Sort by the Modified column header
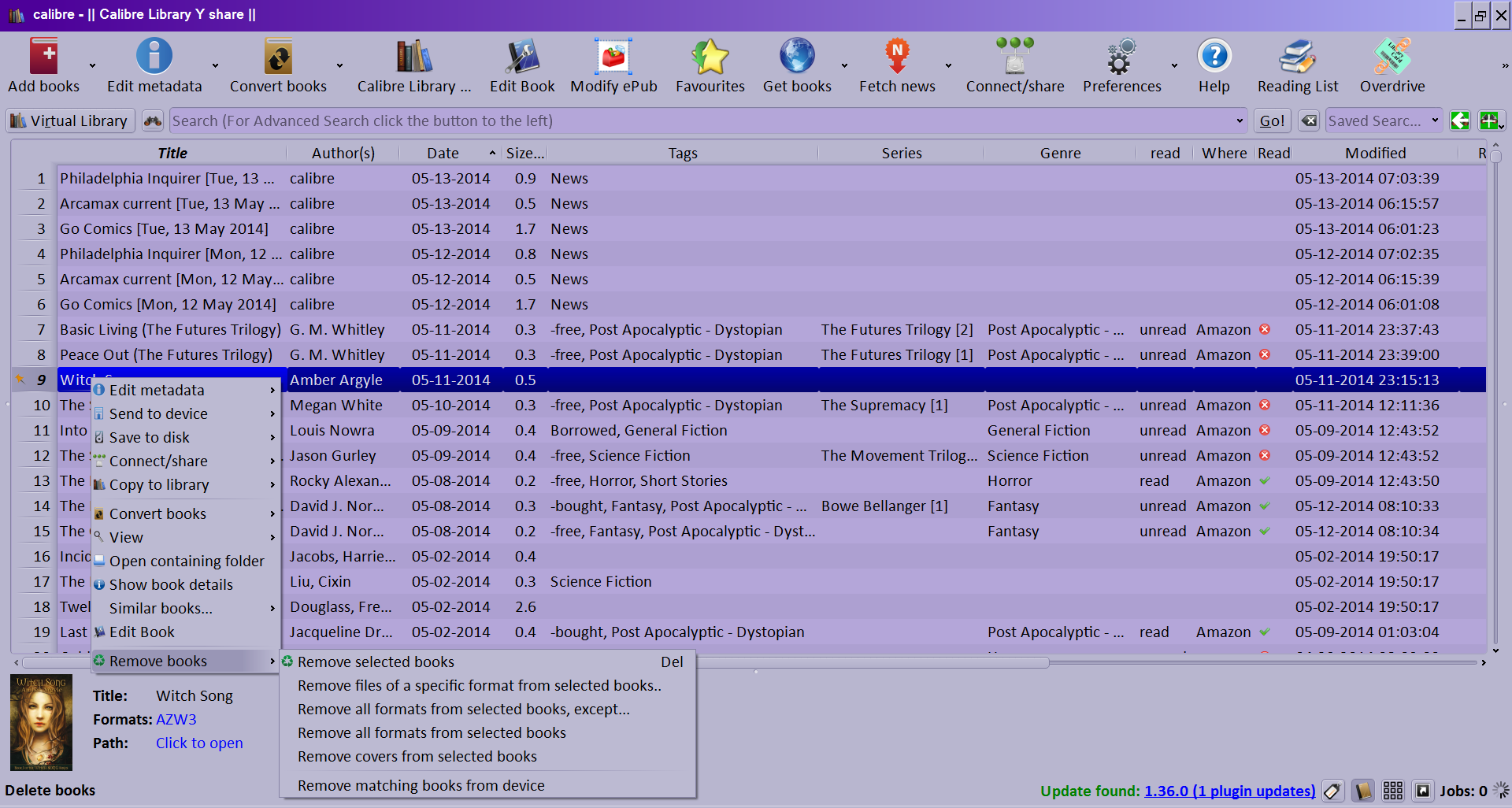 [1375, 153]
